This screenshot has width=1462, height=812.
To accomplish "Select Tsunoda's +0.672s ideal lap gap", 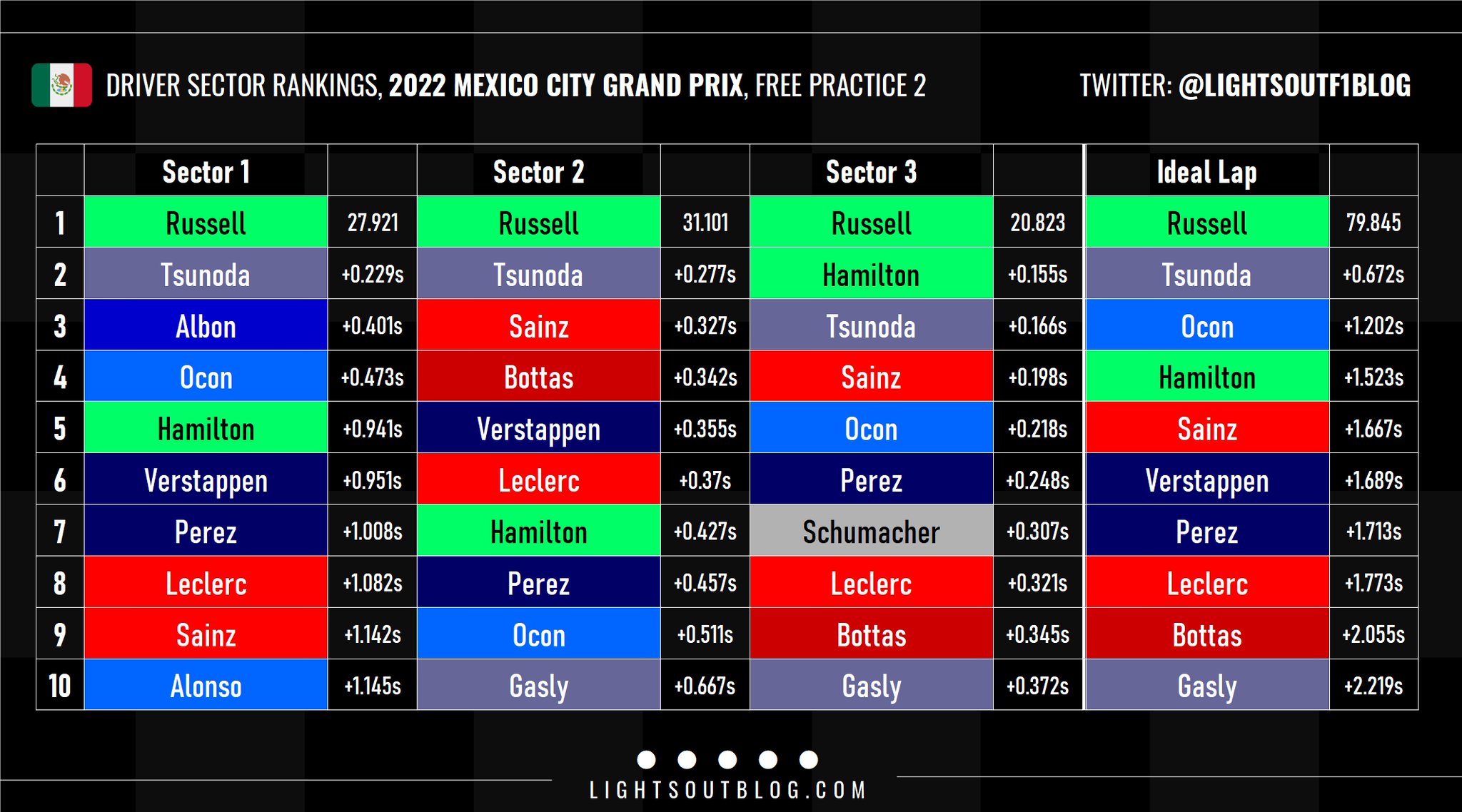I will pos(1373,275).
